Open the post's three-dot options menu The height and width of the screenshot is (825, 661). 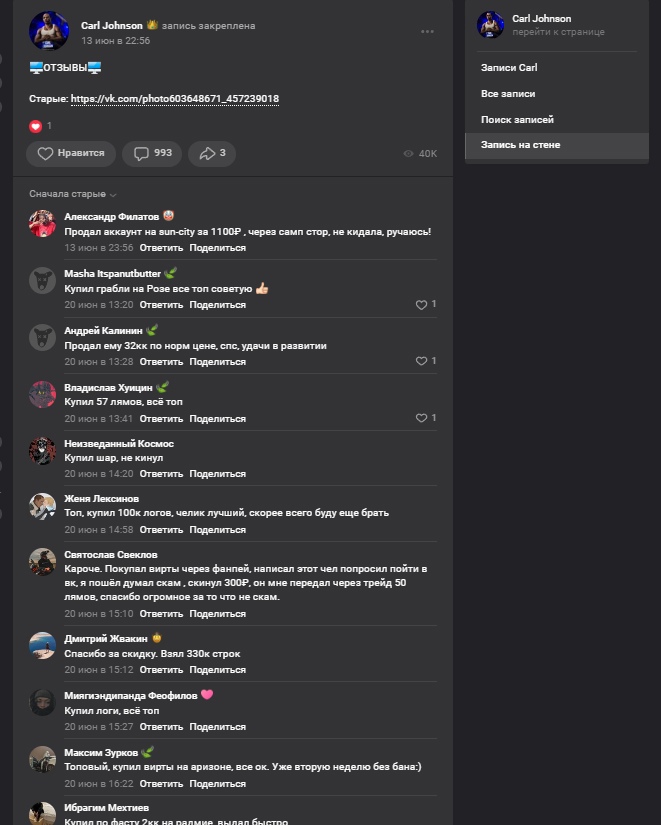427,32
